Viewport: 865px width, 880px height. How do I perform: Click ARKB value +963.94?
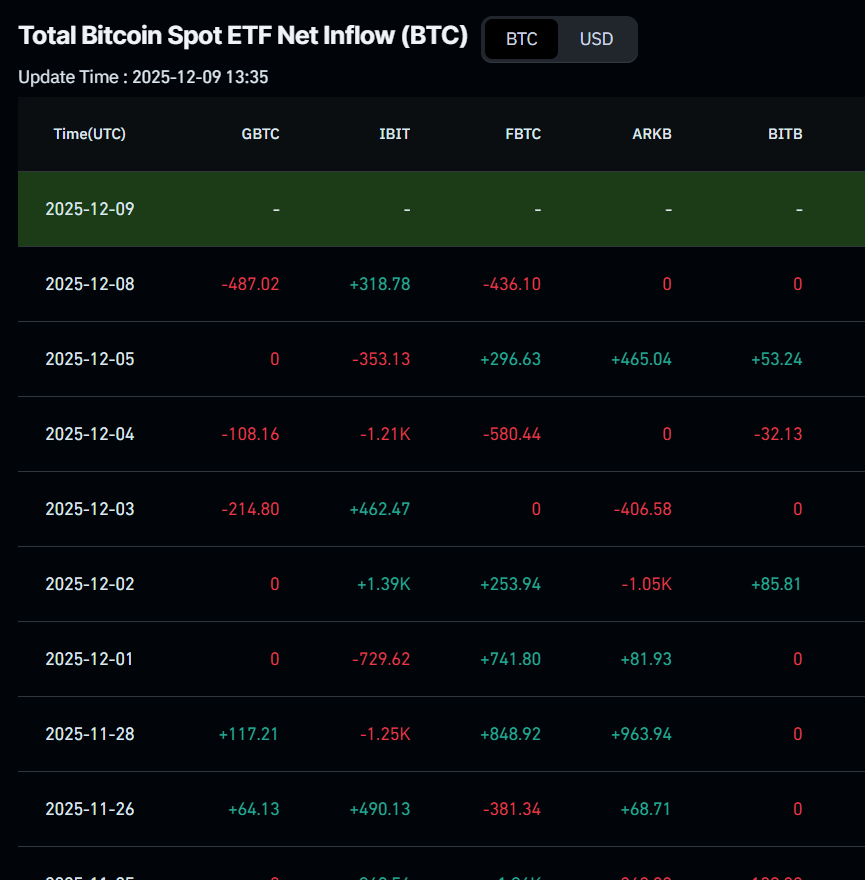641,734
